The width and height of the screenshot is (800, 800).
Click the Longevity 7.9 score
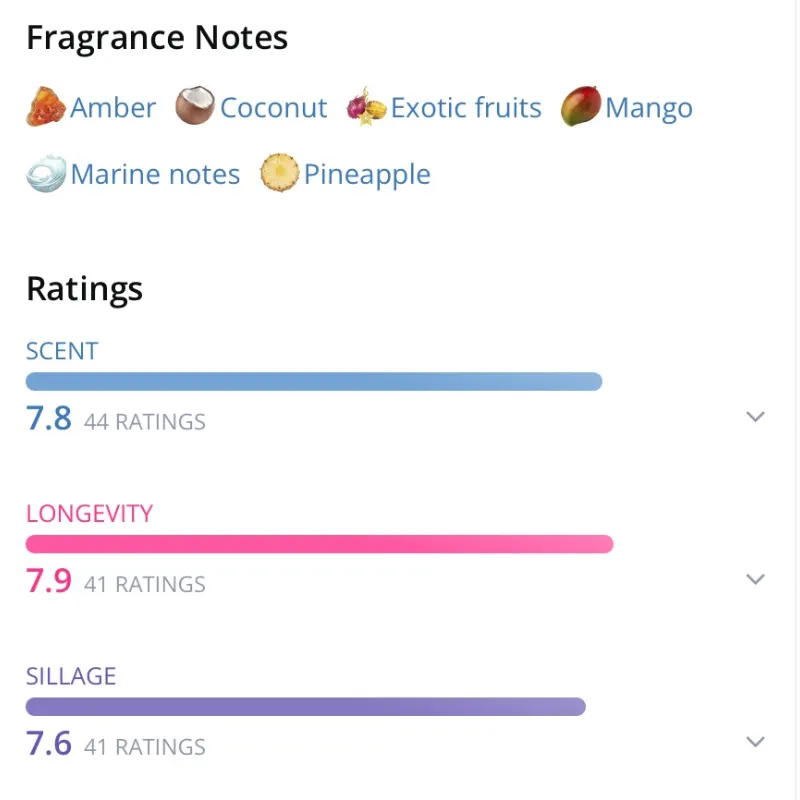click(x=49, y=581)
